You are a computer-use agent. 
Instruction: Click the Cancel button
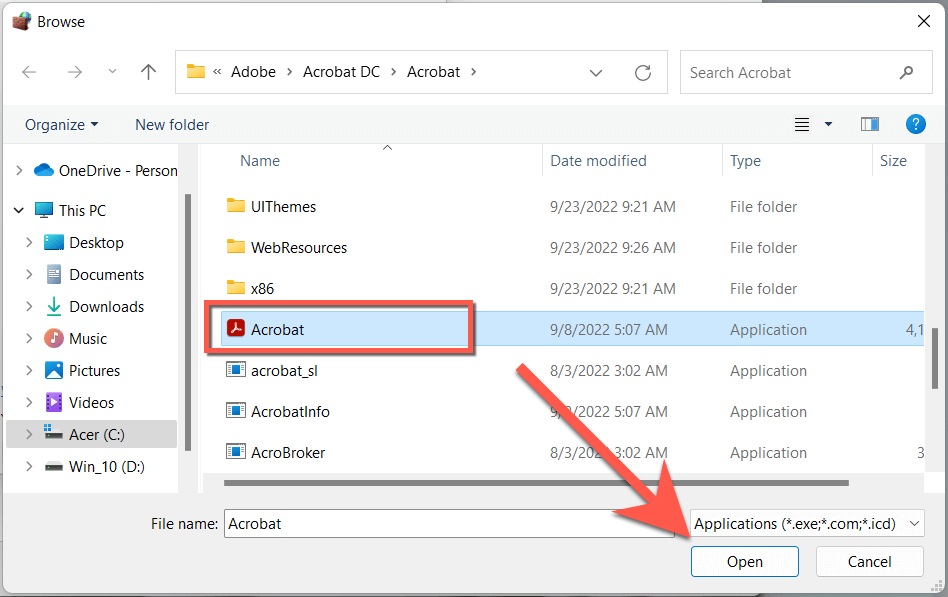[x=869, y=562]
